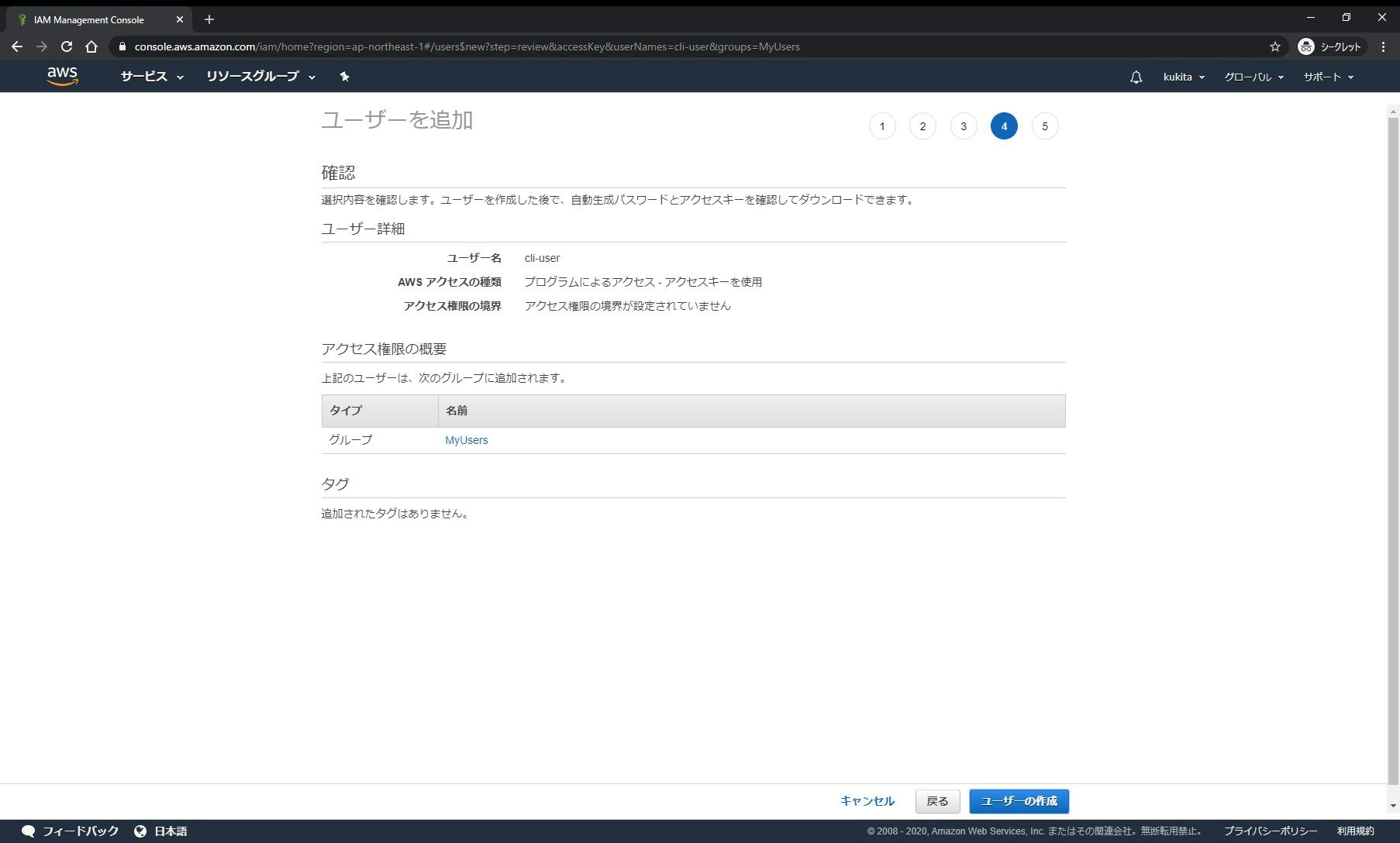
Task: Minimize the browser window
Action: pos(1311,17)
